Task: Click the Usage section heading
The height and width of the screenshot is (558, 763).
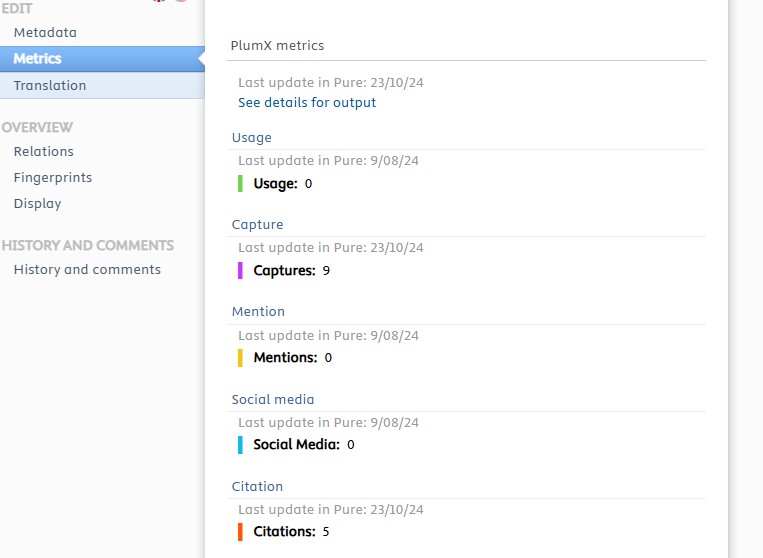Action: (x=252, y=138)
